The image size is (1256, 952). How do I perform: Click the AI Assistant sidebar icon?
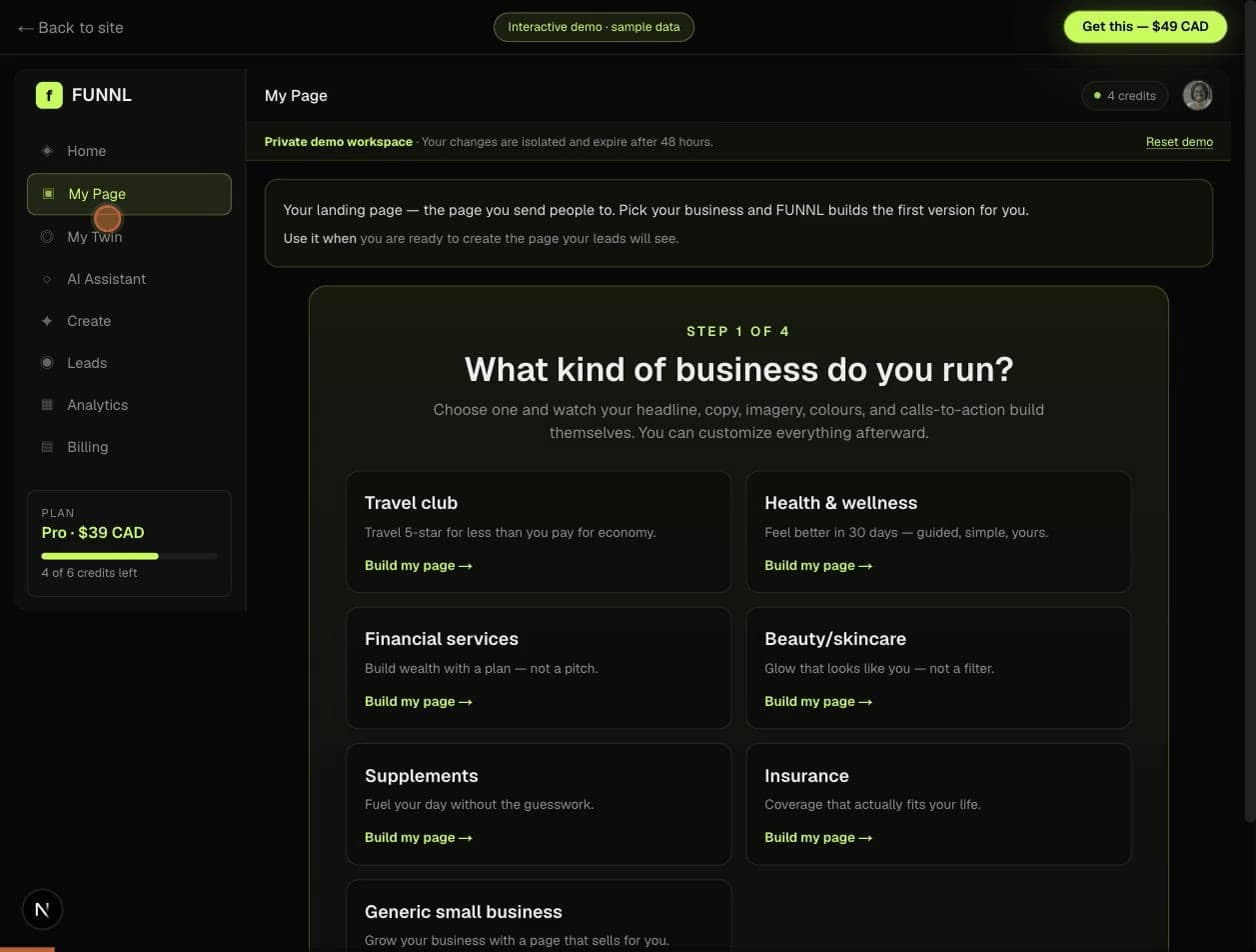tap(47, 279)
